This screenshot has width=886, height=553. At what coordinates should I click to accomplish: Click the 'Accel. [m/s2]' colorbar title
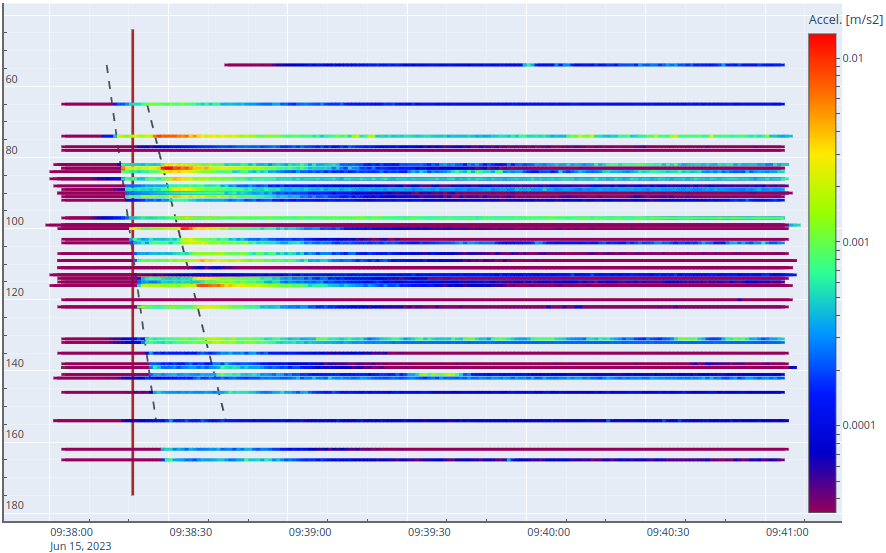click(x=846, y=20)
